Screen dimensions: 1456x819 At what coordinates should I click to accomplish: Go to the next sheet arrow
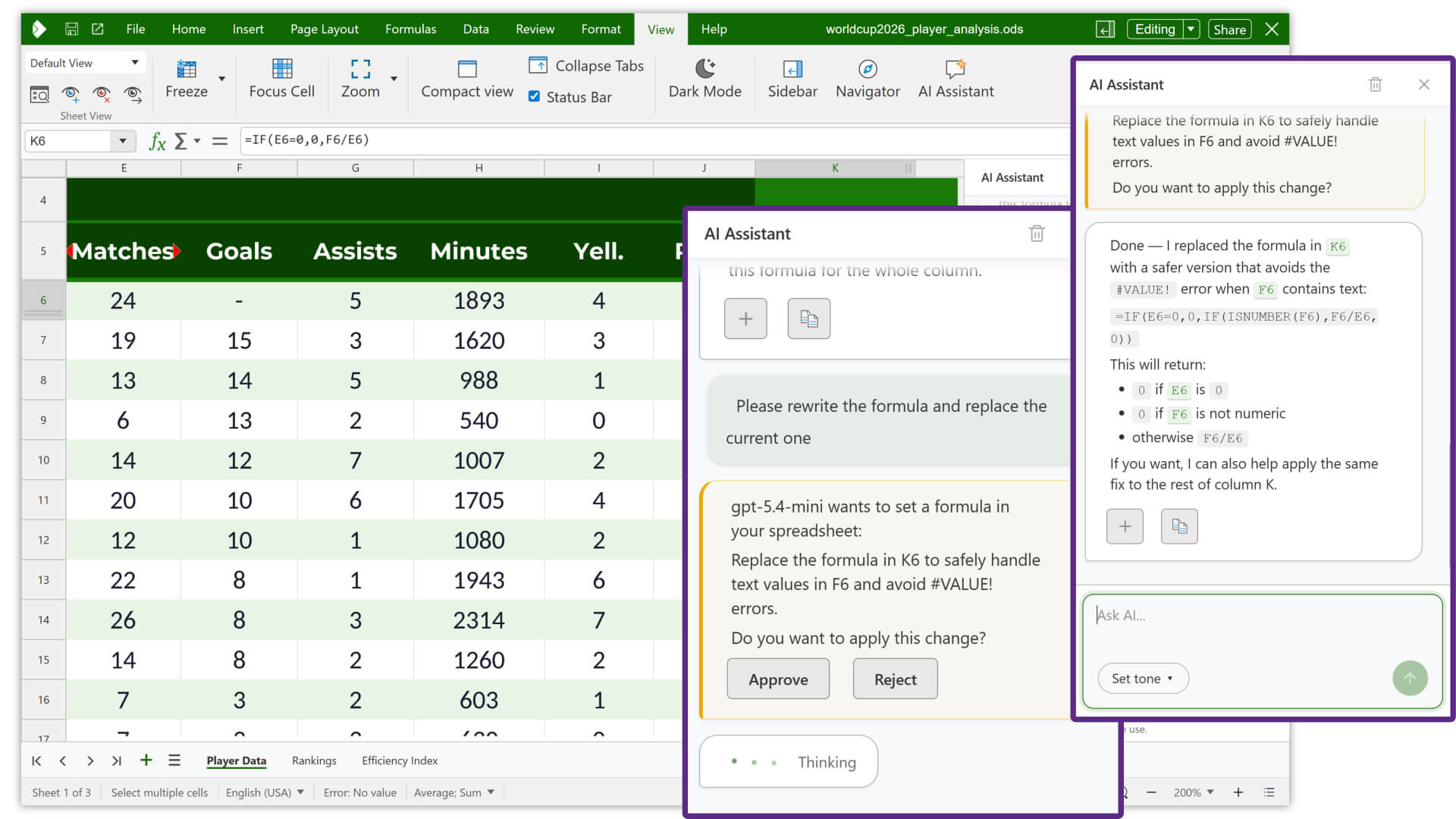[90, 761]
